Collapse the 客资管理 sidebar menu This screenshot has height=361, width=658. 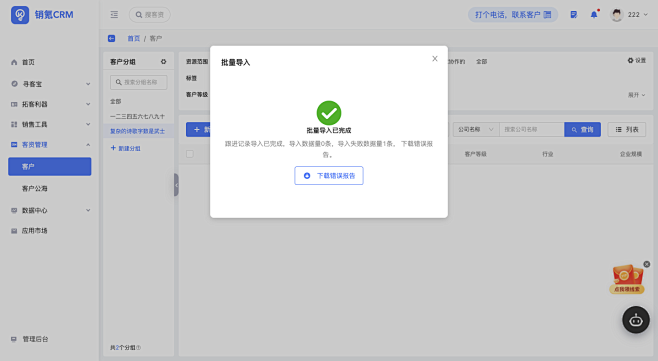coord(50,144)
